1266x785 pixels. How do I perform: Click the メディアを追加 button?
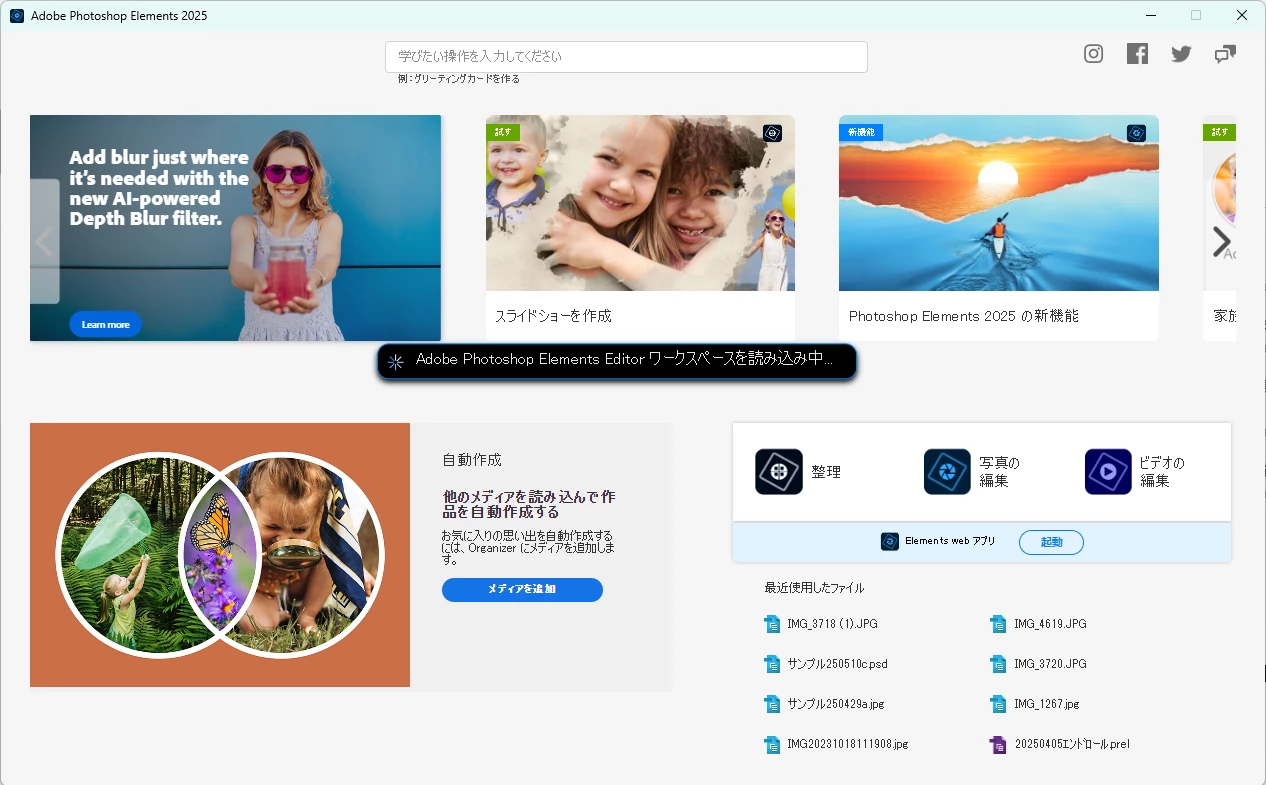[x=522, y=590]
